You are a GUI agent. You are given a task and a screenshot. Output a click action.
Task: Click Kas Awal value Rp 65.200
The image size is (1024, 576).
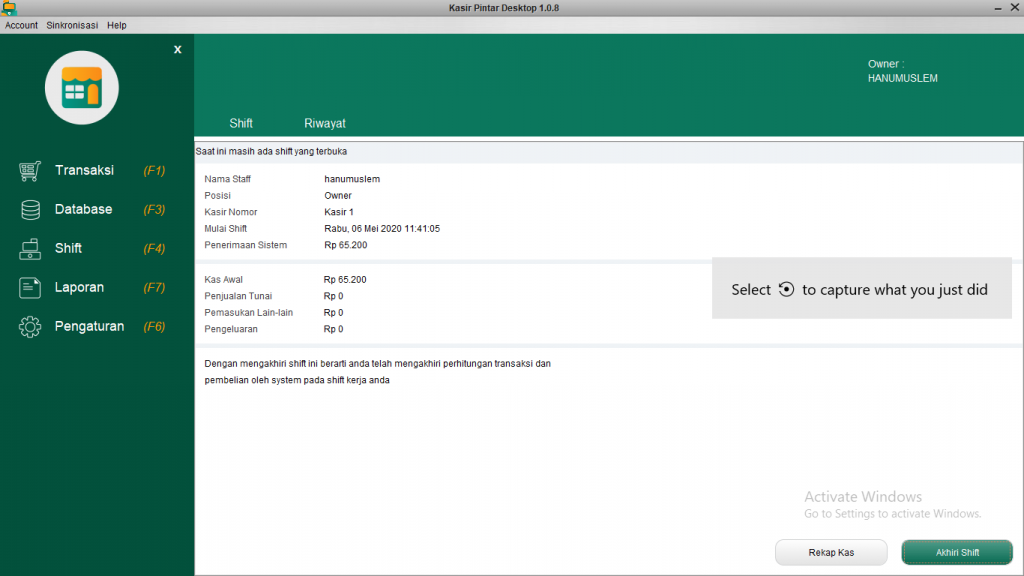[x=345, y=280]
